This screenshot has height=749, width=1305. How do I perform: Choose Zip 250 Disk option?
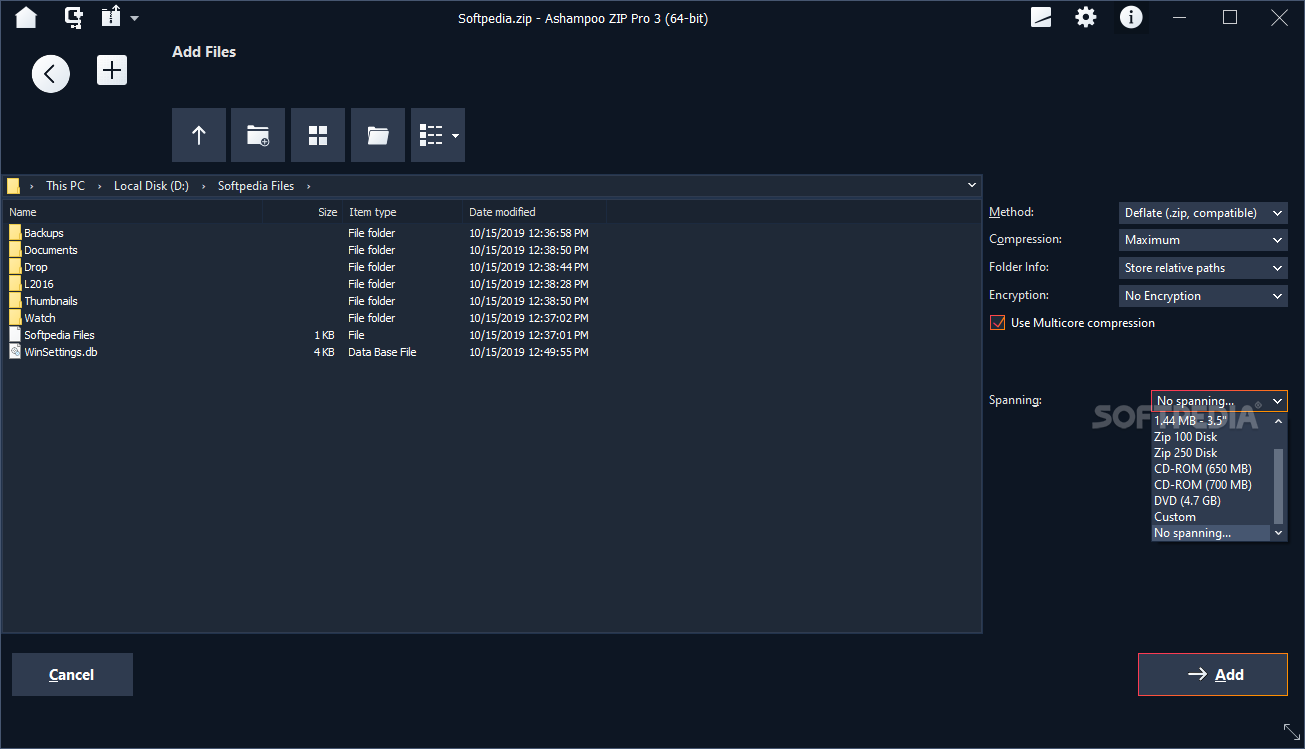pos(1212,453)
